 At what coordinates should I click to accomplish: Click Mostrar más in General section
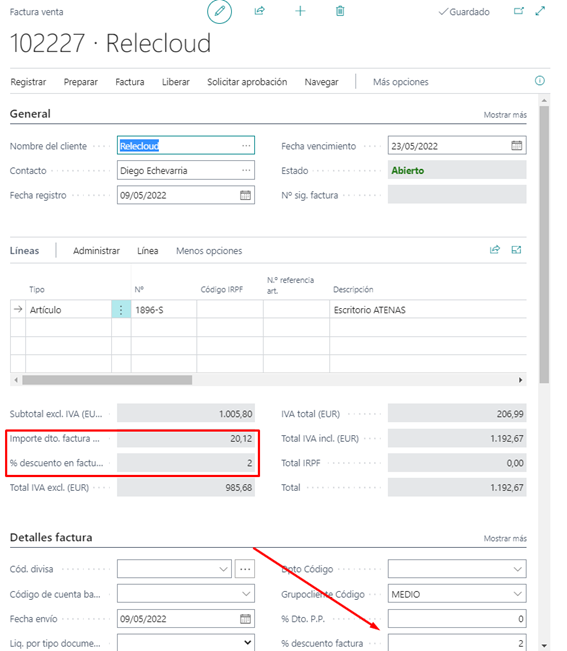click(505, 115)
